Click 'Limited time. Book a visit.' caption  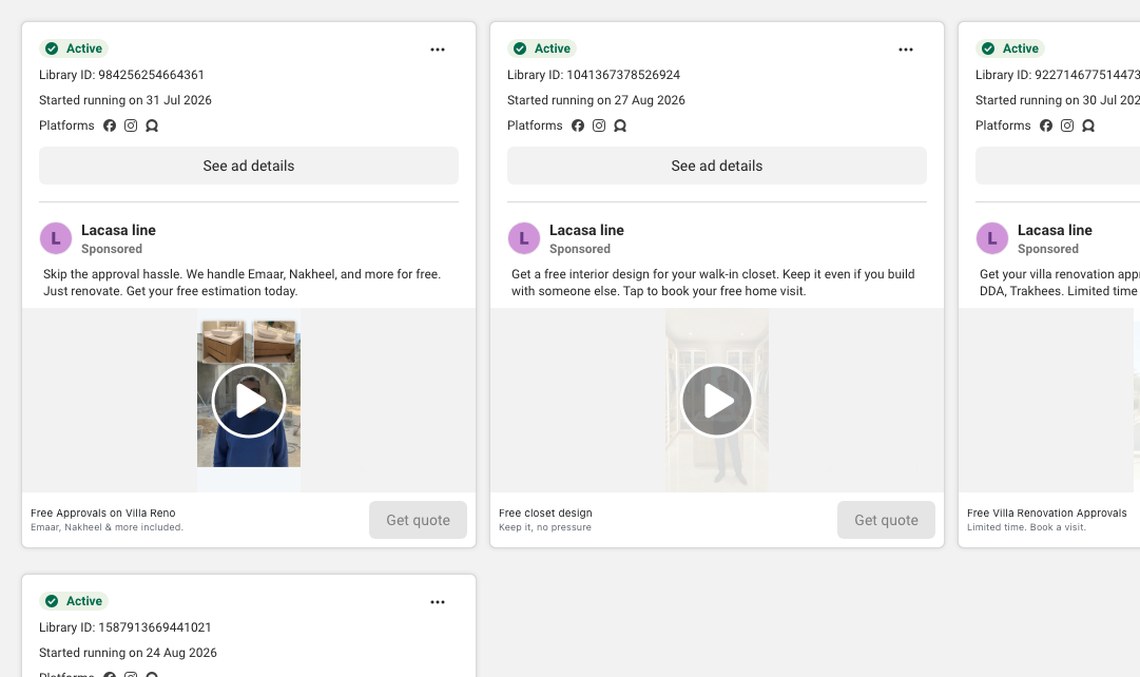1027,527
